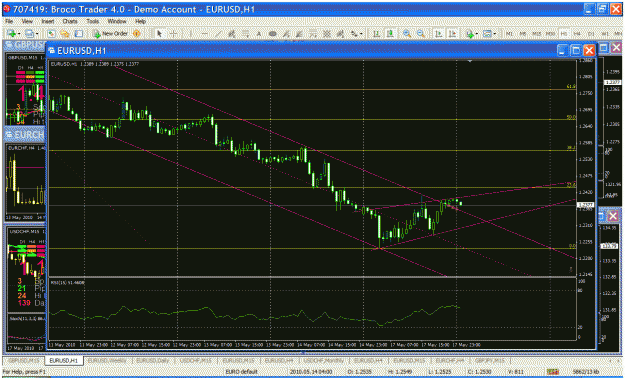Screen dimensions: 625x378
Task: Select the Cursor arrow tool
Action: pos(159,34)
